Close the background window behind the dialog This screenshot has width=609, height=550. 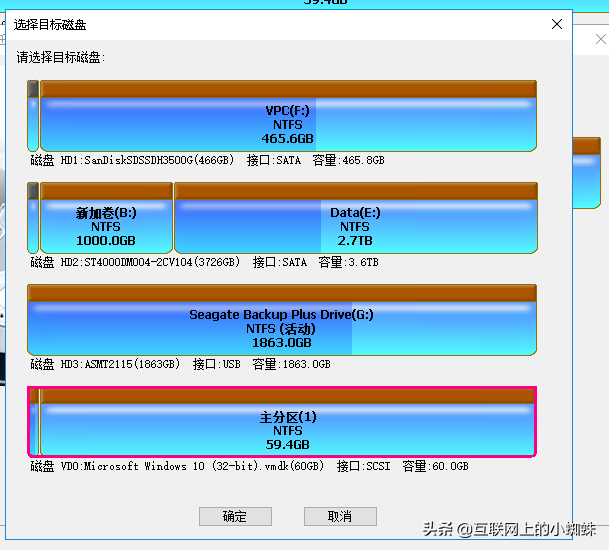[601, 39]
